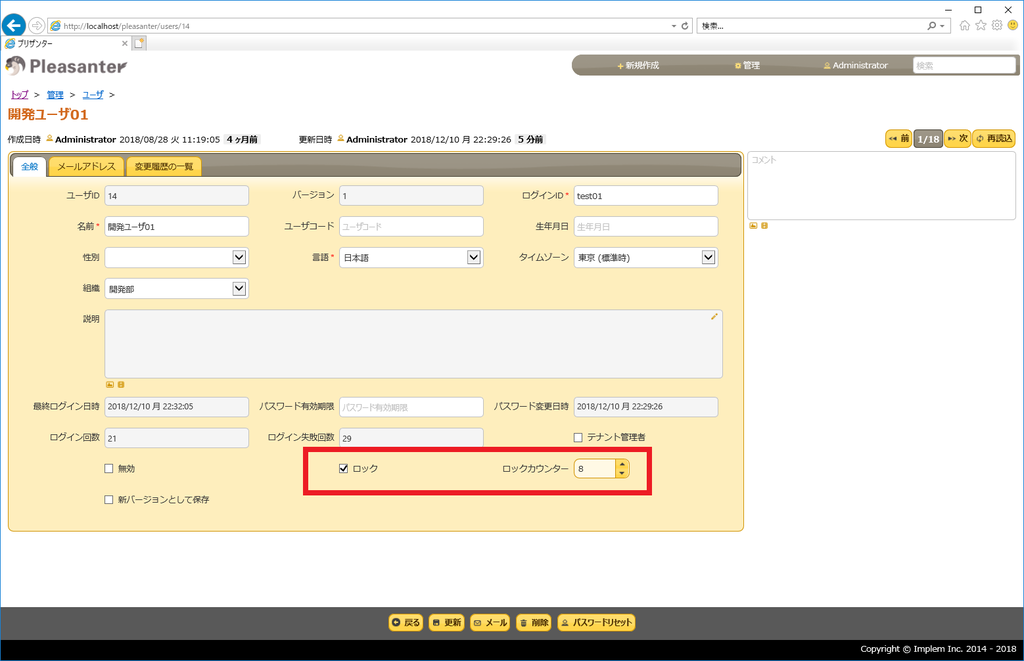Click the 更新 button
This screenshot has width=1024, height=661.
coord(447,622)
